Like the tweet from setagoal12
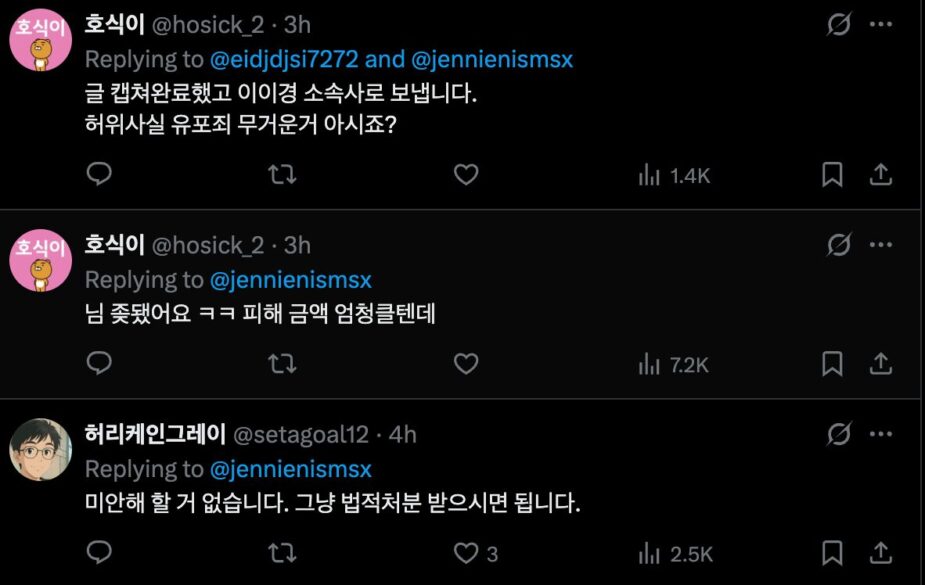This screenshot has height=585, width=925. point(465,551)
